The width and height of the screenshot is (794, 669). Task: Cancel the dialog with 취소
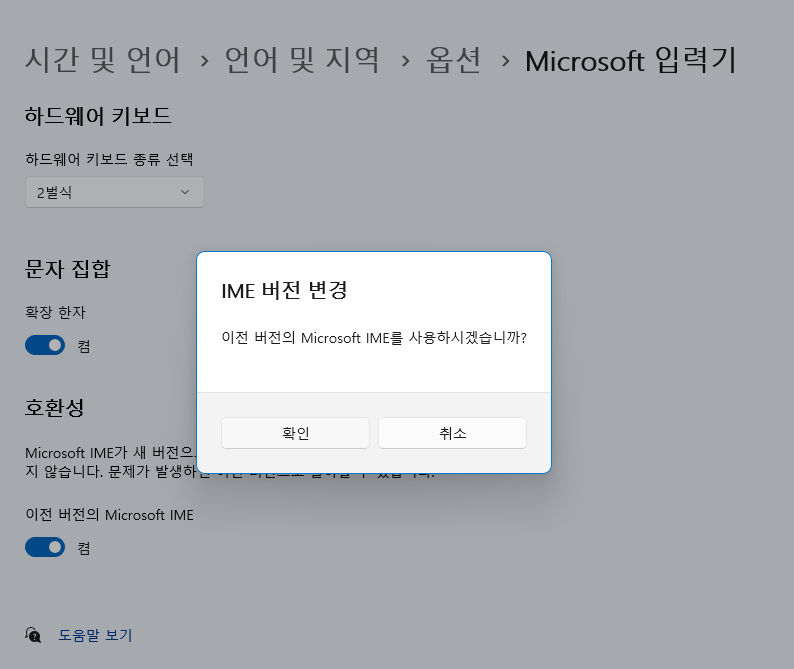(x=452, y=433)
